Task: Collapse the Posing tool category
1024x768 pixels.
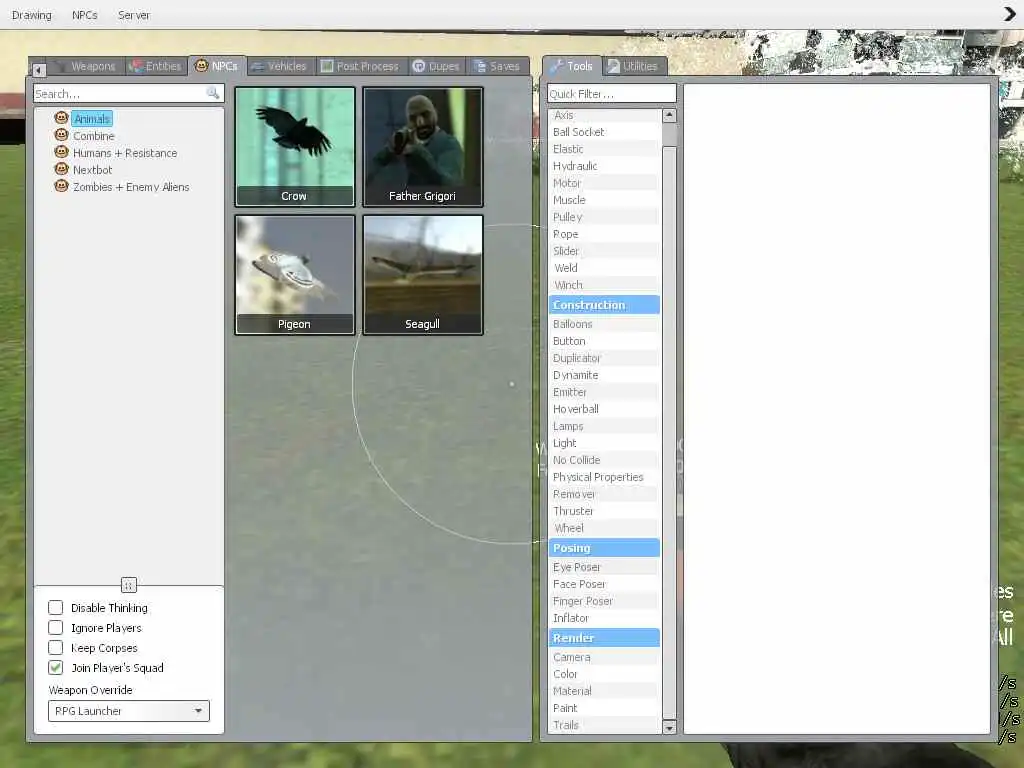Action: pyautogui.click(x=604, y=547)
